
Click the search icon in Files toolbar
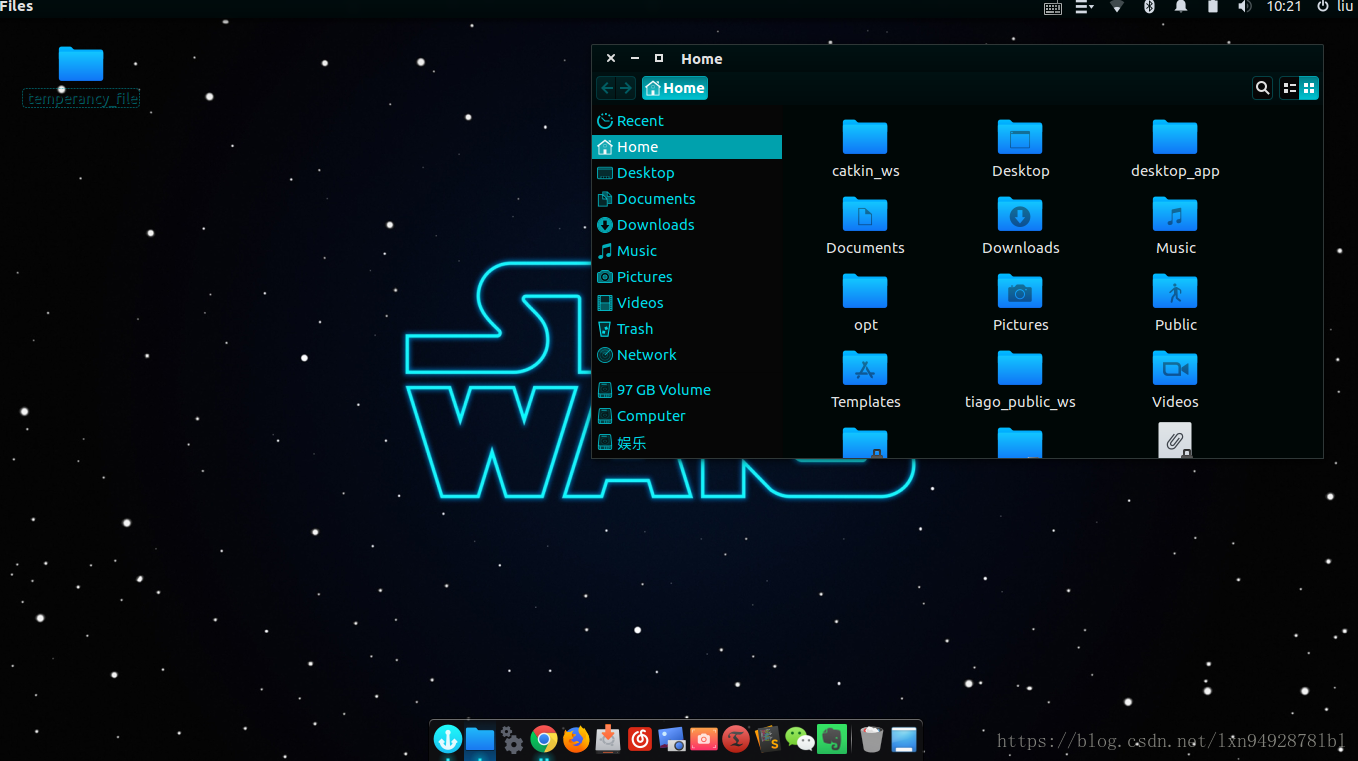click(1263, 88)
